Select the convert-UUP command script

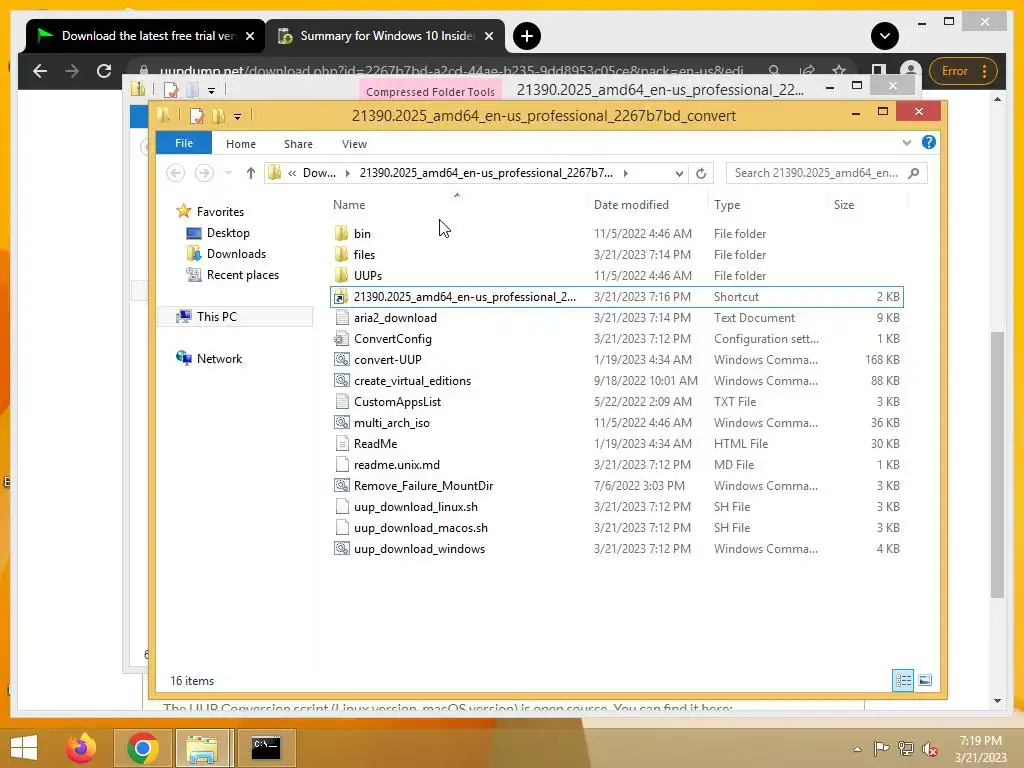pyautogui.click(x=387, y=360)
